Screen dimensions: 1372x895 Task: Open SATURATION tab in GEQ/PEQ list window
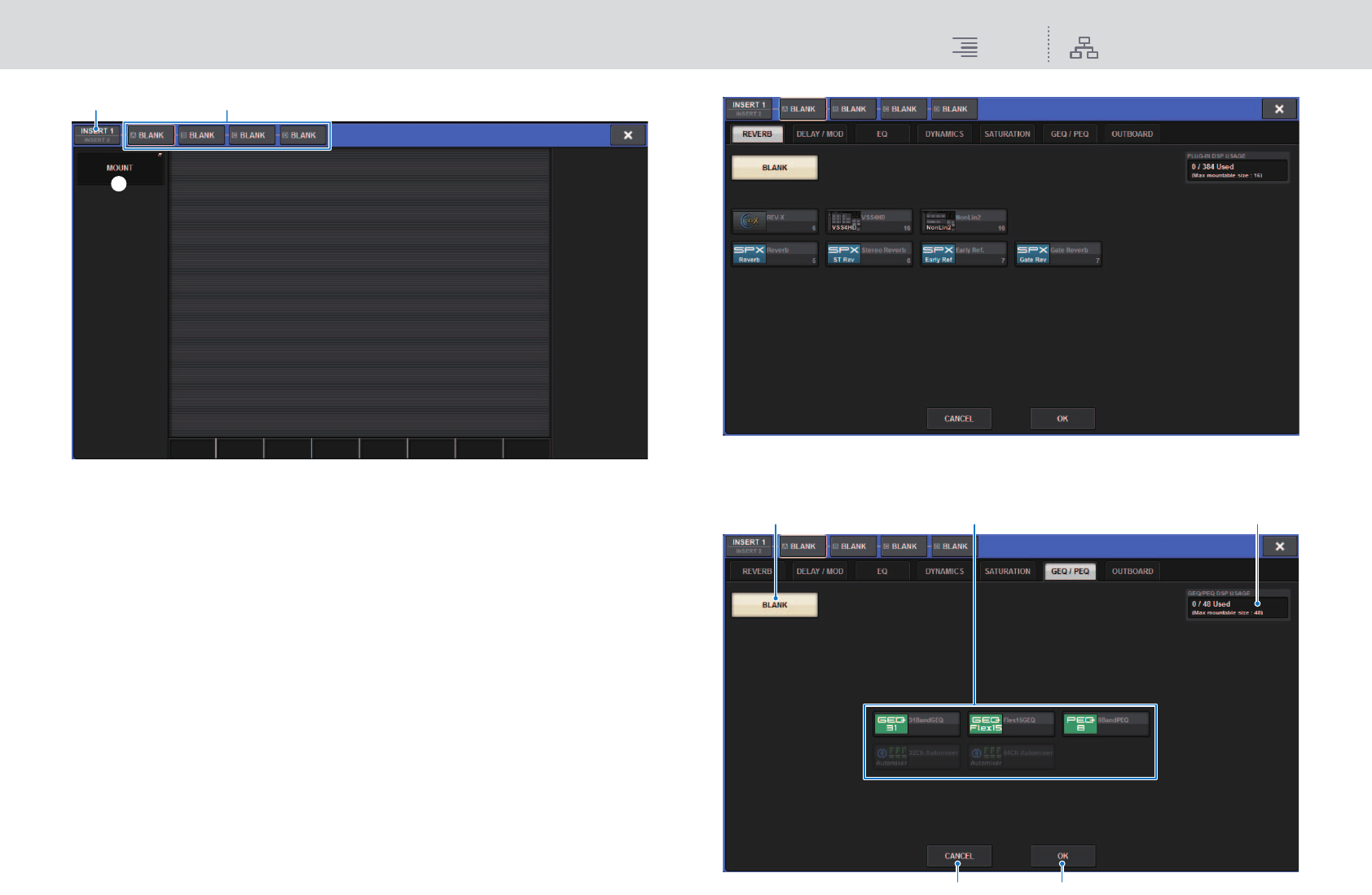[1007, 572]
